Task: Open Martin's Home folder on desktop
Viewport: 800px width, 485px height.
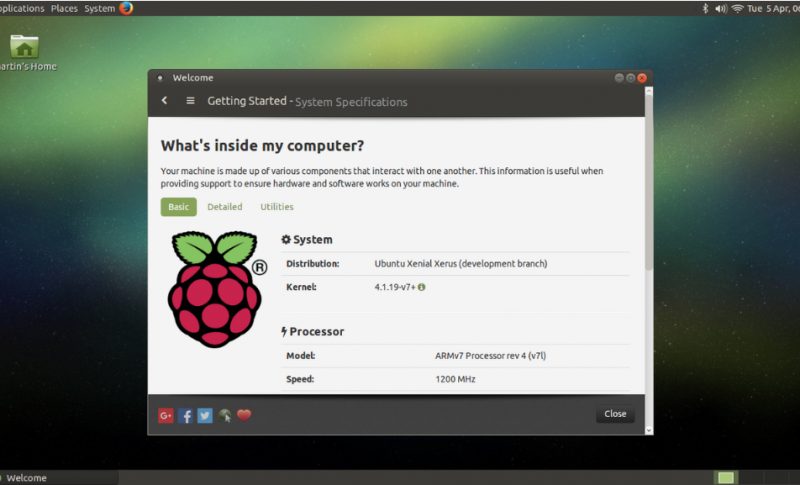Action: point(24,53)
